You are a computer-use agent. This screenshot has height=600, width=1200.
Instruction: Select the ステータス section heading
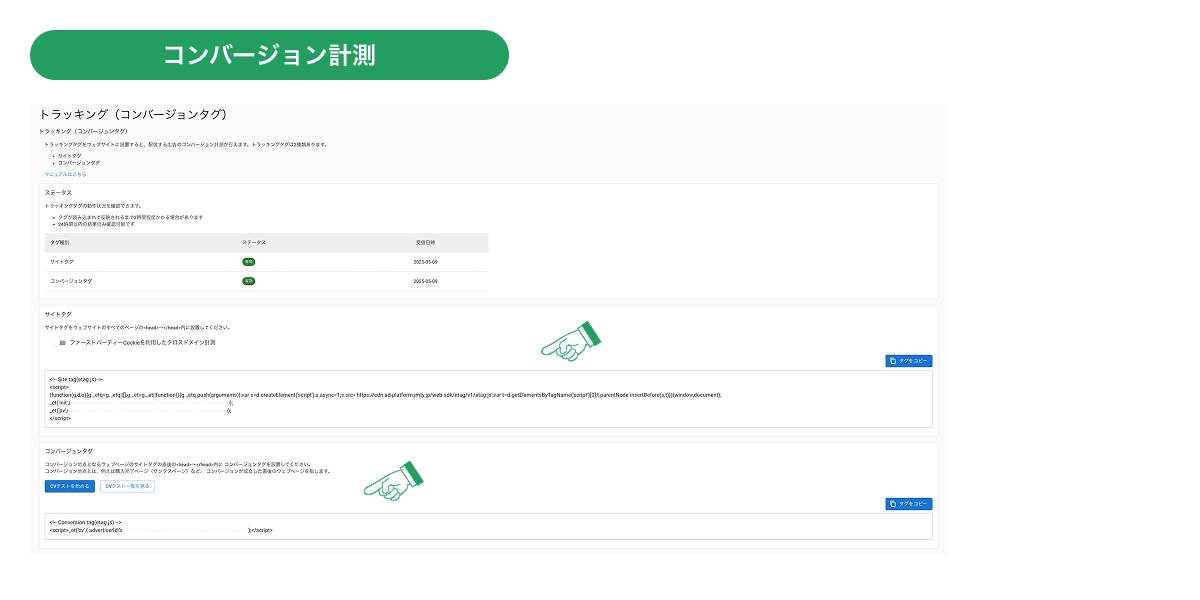58,192
